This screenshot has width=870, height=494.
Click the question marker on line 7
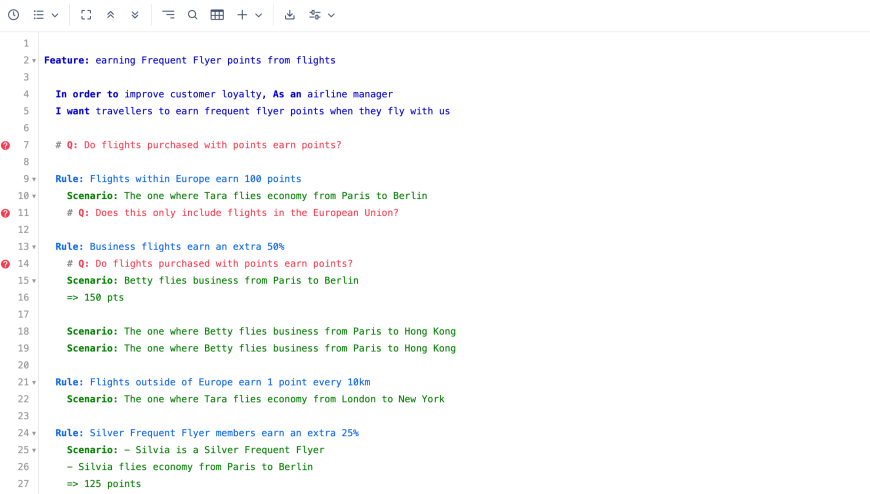pyautogui.click(x=6, y=146)
